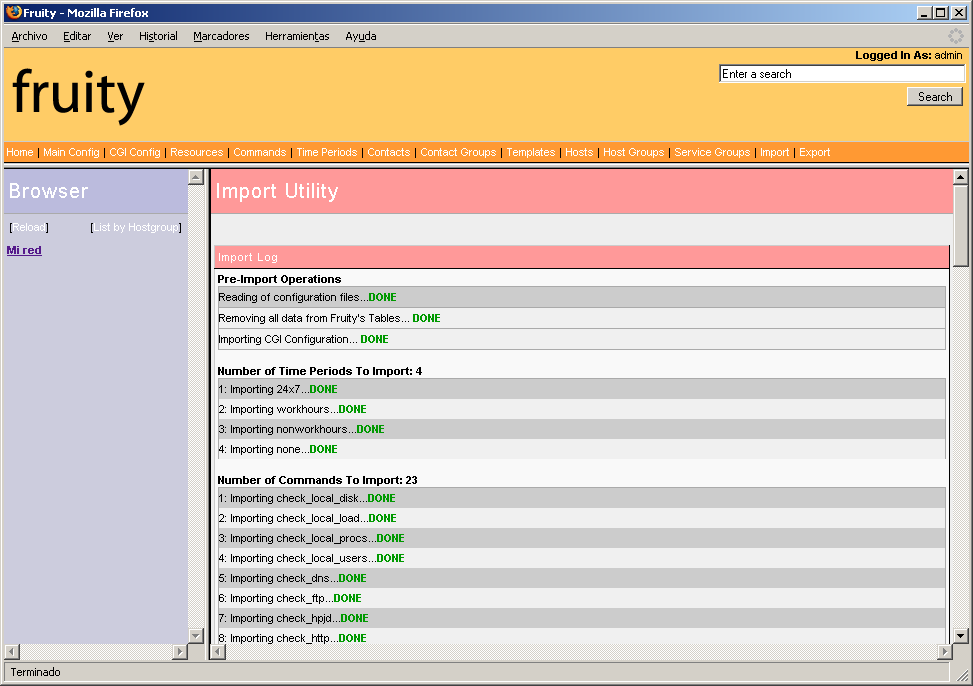Select the 'Importing check_hpjd' row
973x686 pixels.
coord(581,618)
